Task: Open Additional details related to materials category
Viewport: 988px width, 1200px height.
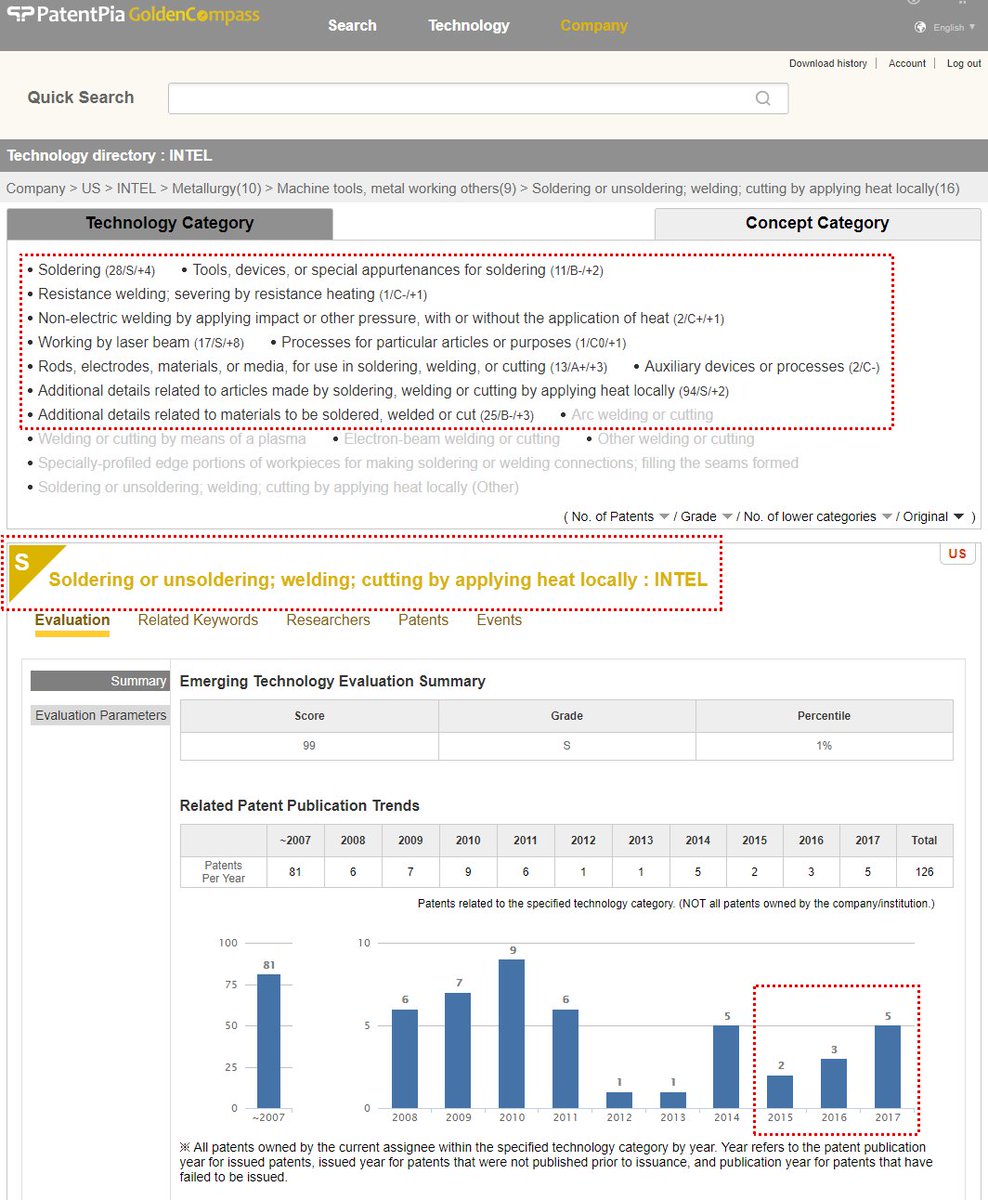Action: pos(286,414)
